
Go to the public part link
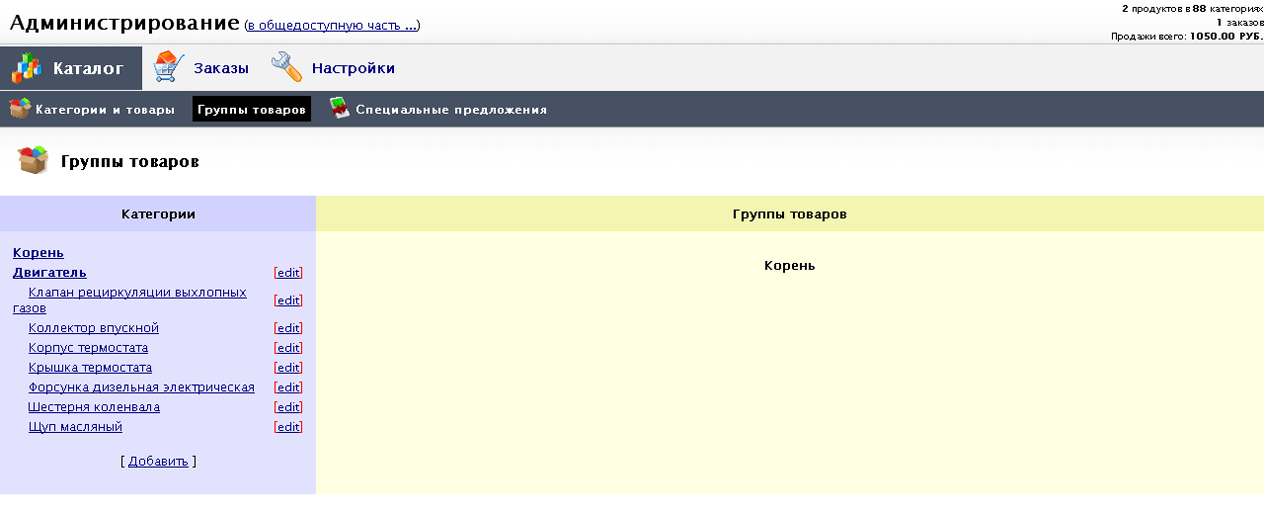point(332,25)
